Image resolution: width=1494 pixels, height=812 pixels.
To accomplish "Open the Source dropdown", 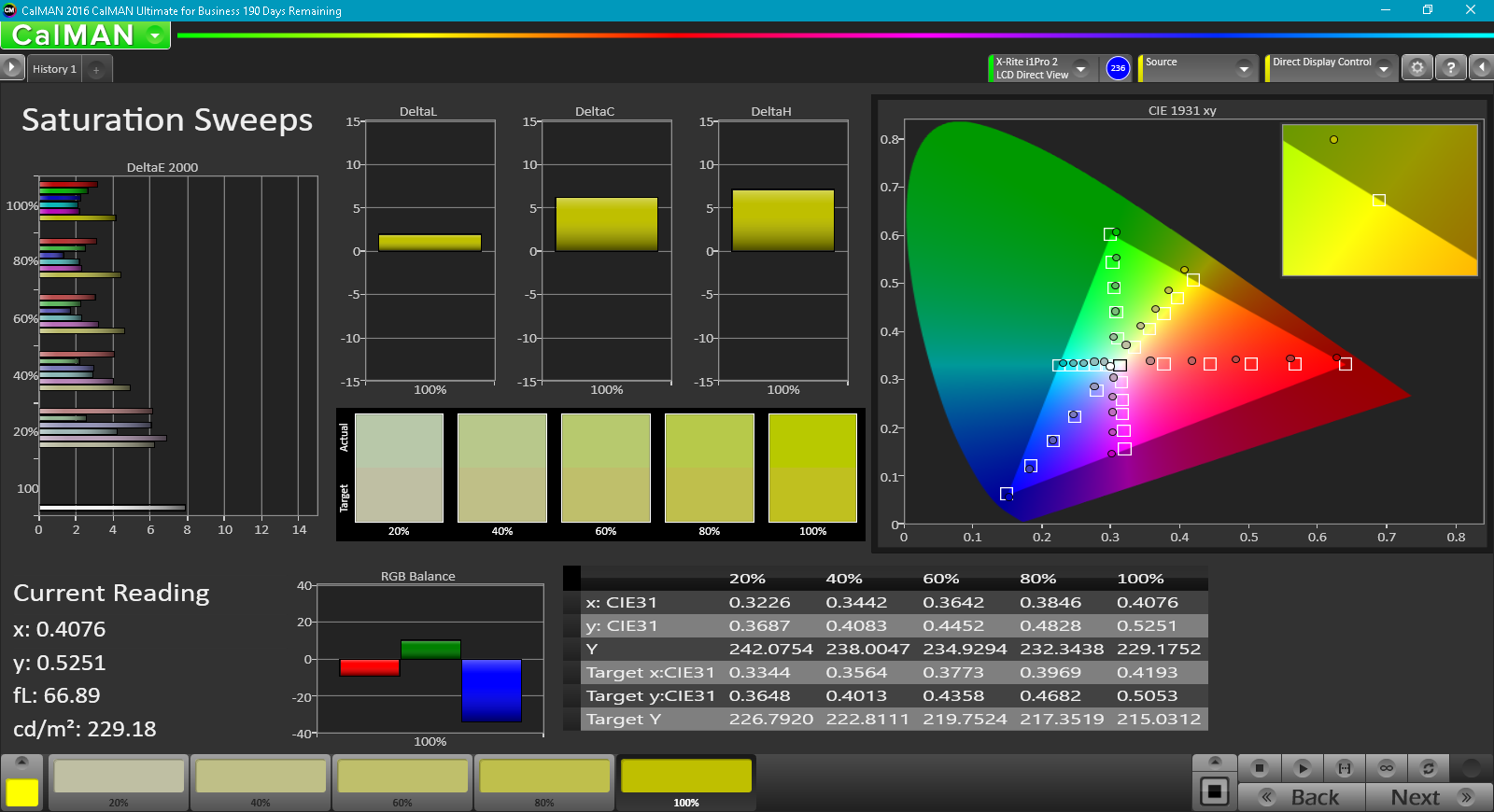I will (x=1243, y=68).
